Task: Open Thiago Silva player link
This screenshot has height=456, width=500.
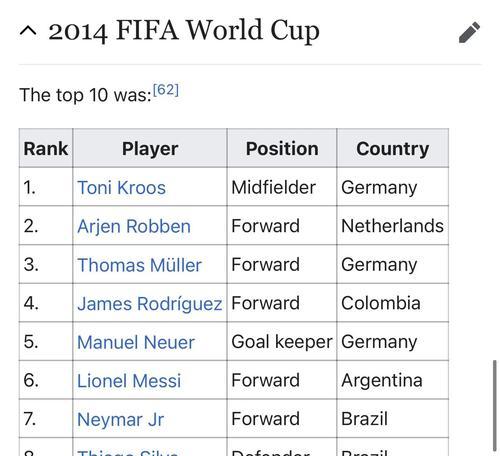Action: (128, 453)
